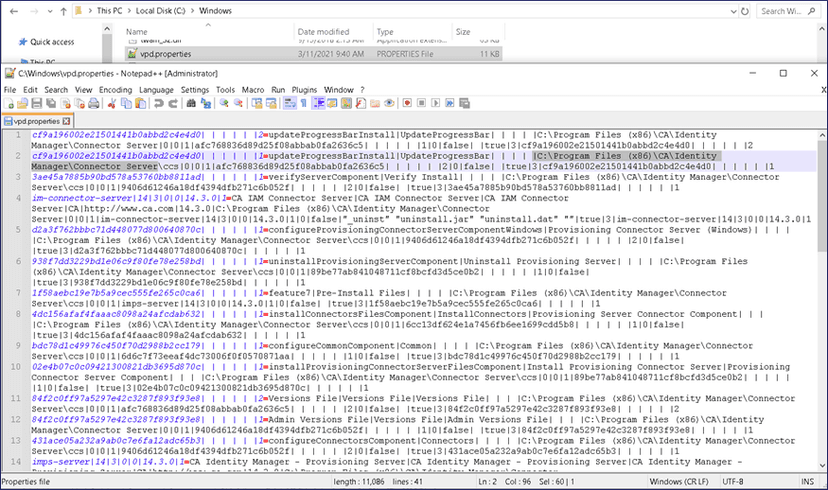Click the Zoom In magnifier icon

click(x=224, y=103)
